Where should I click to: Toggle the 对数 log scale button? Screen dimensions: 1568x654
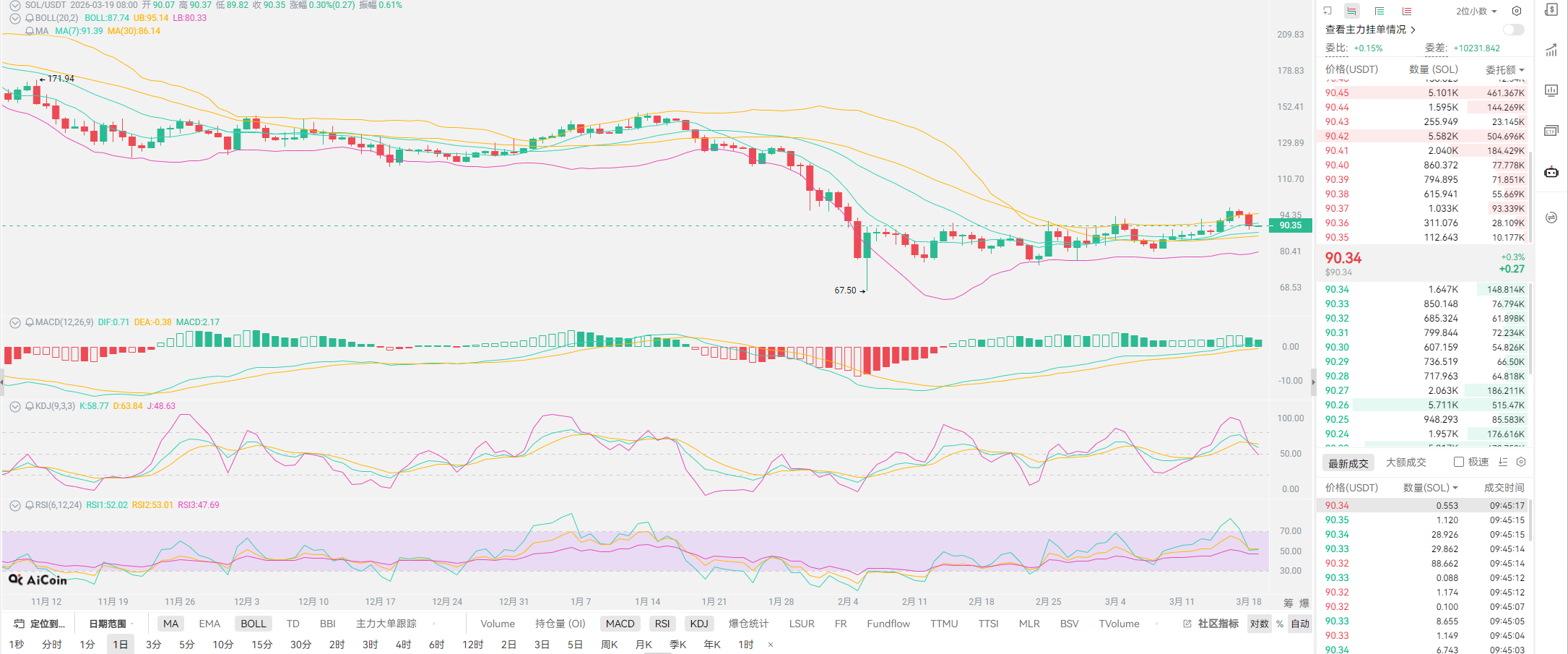point(1259,624)
